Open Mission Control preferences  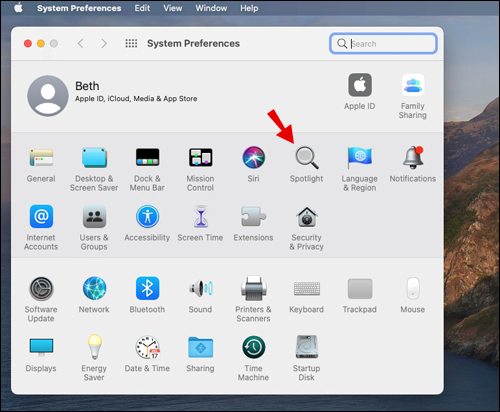(200, 157)
